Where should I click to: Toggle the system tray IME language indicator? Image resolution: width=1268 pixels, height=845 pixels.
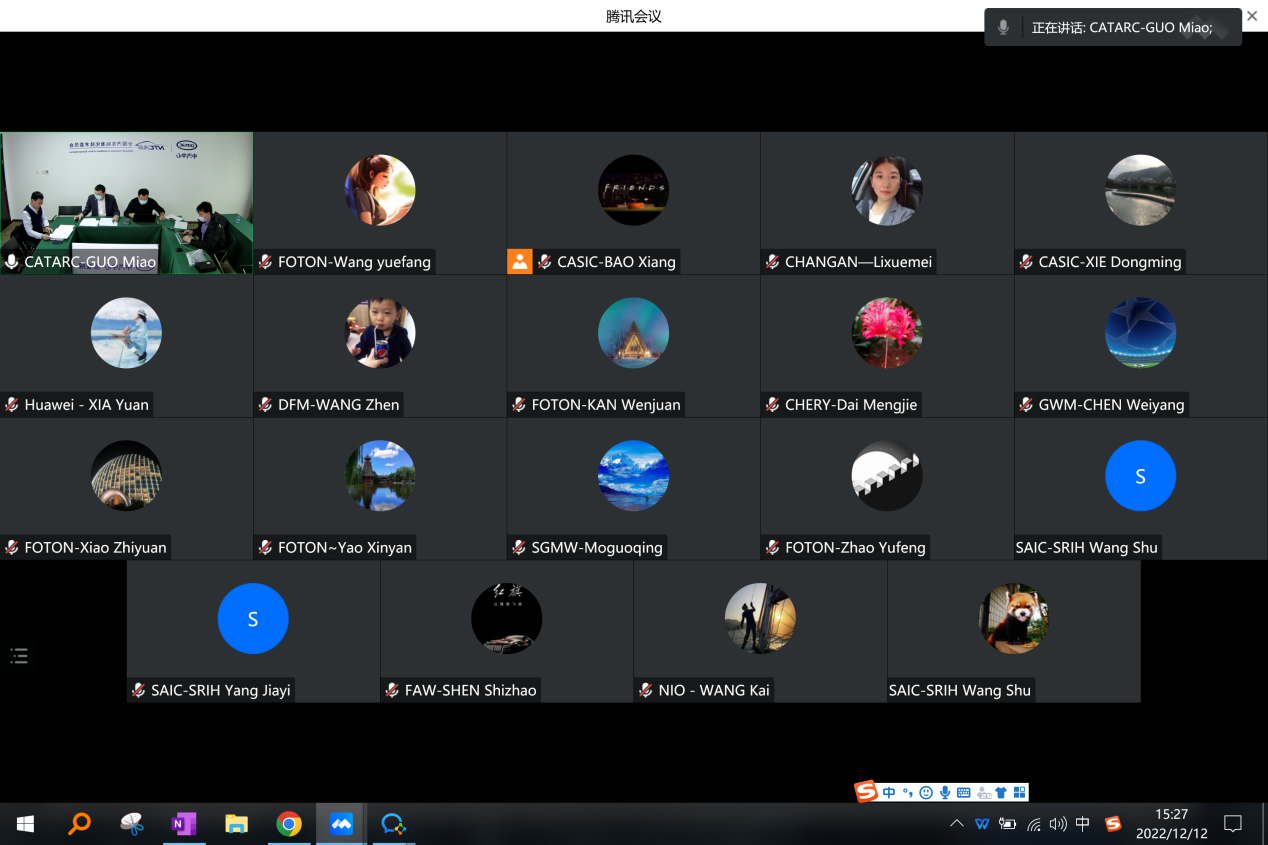pyautogui.click(x=1083, y=824)
